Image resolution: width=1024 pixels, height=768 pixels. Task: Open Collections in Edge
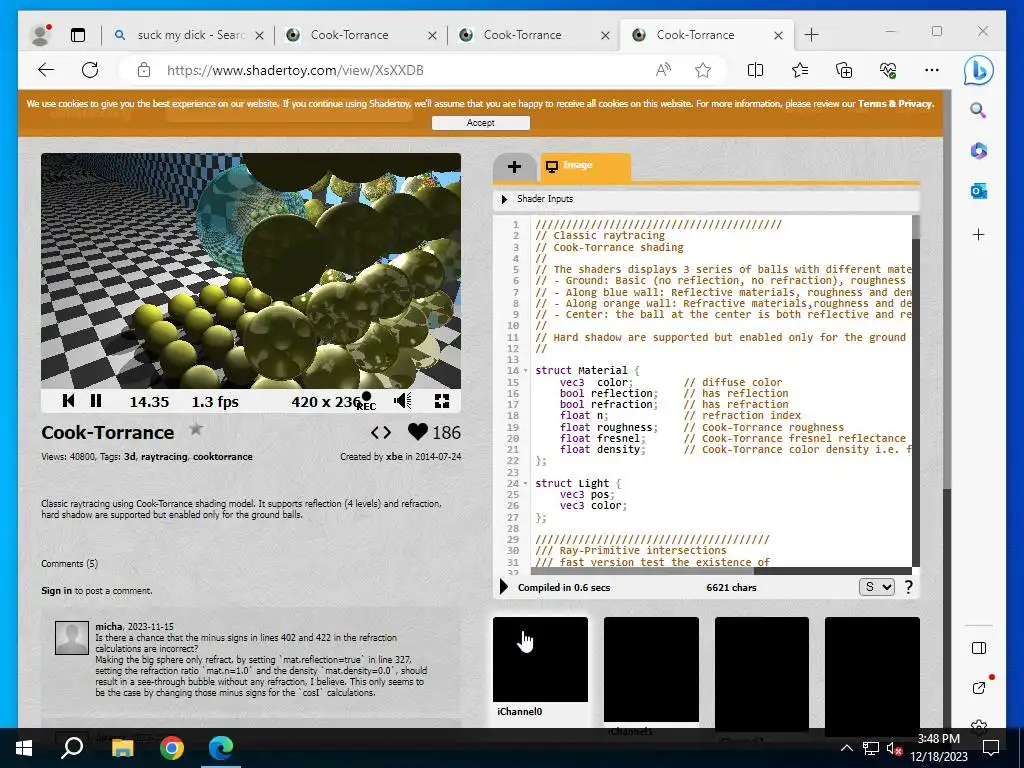[x=844, y=70]
